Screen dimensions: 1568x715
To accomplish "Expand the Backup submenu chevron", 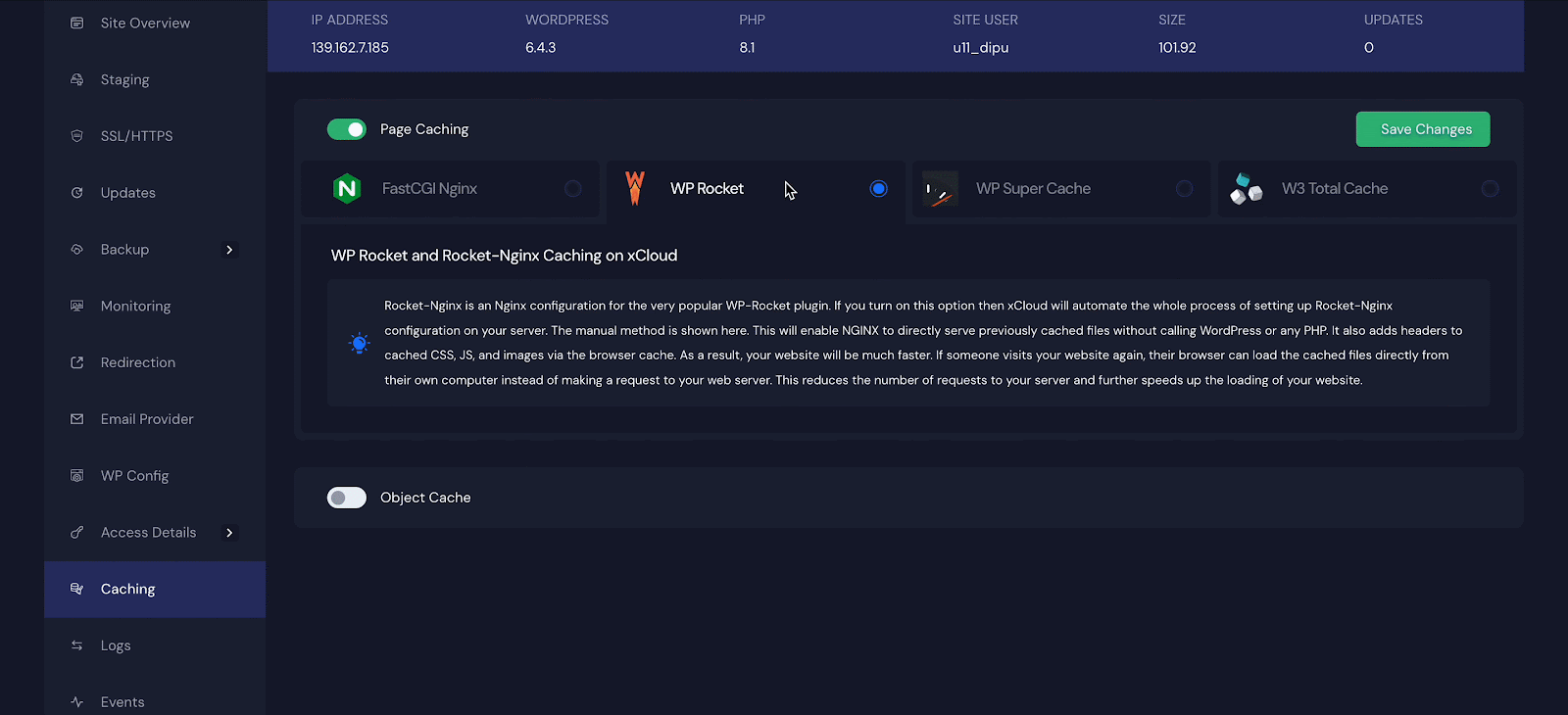I will click(229, 250).
